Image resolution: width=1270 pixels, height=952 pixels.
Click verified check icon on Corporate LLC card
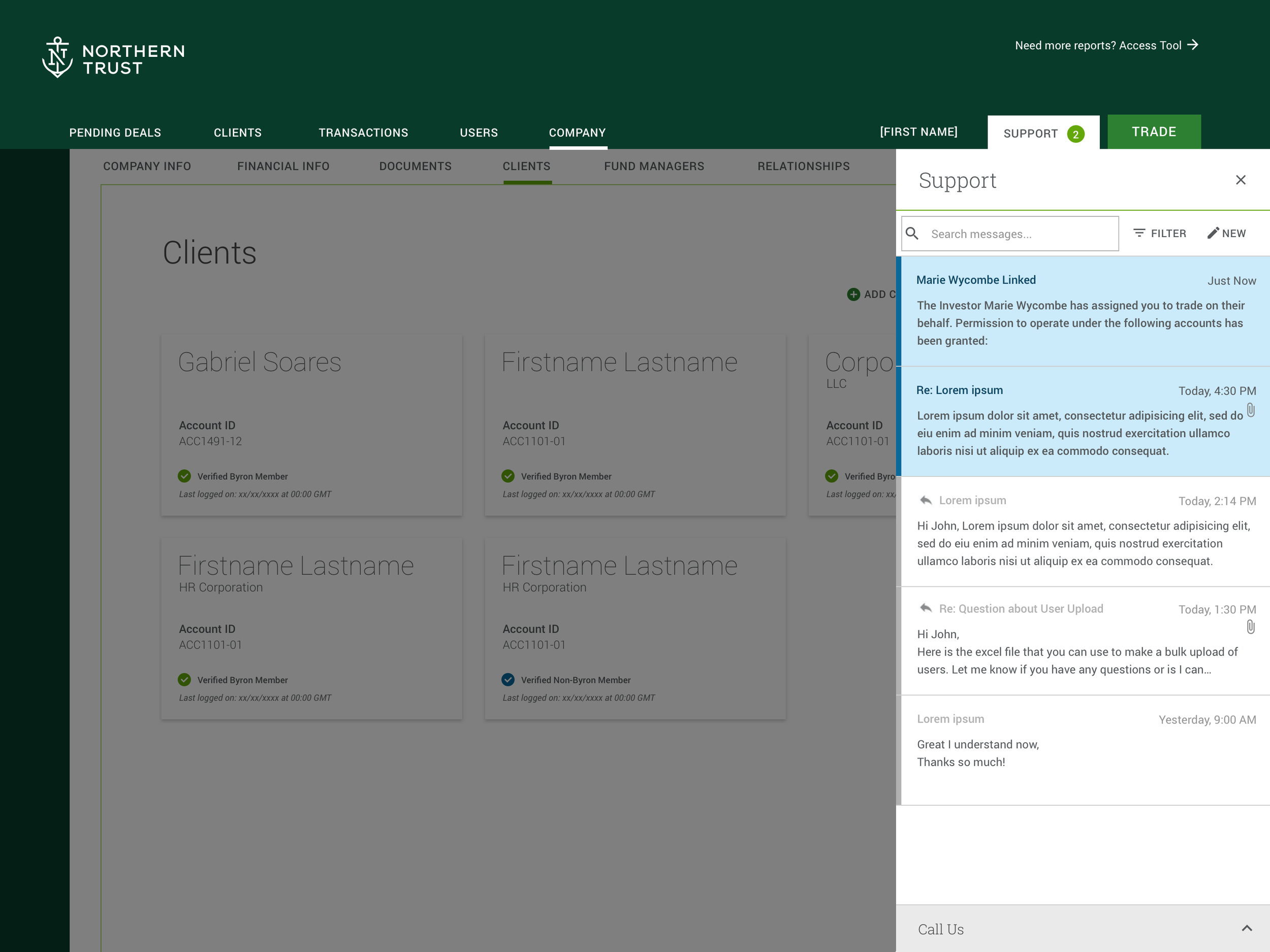[832, 476]
